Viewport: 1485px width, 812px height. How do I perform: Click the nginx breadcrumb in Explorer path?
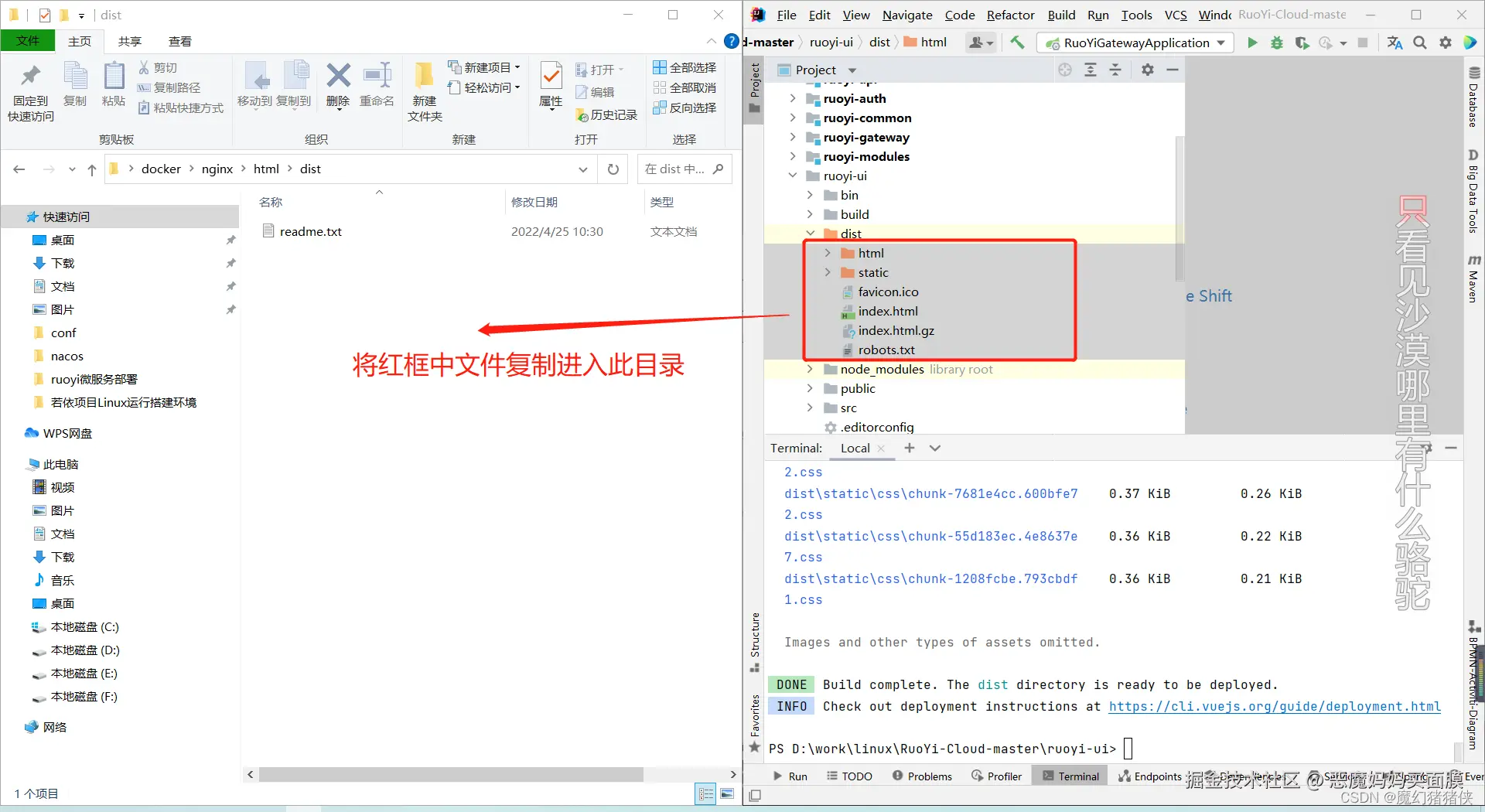(217, 169)
